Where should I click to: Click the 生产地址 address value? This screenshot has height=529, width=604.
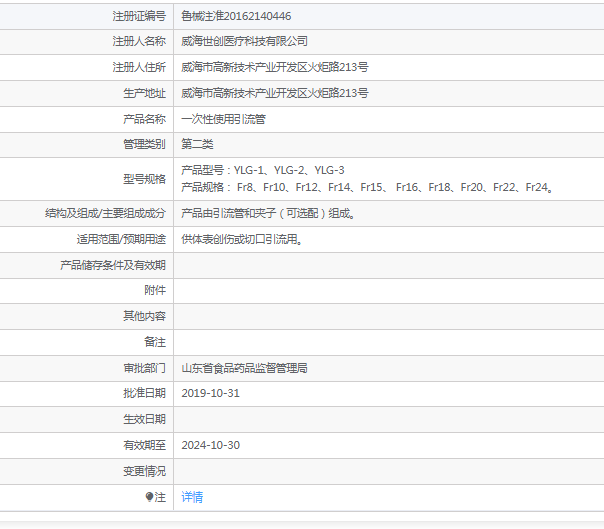[x=275, y=93]
